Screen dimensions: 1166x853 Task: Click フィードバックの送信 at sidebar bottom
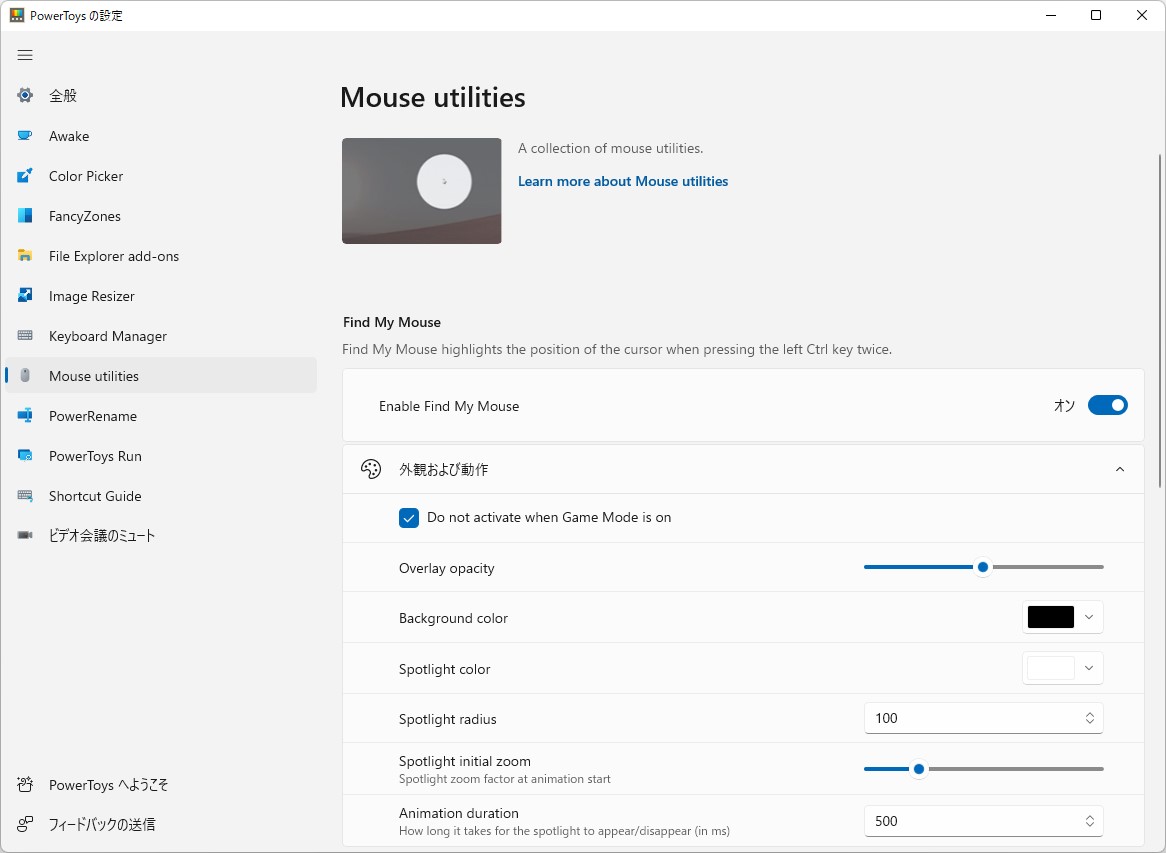pos(102,825)
